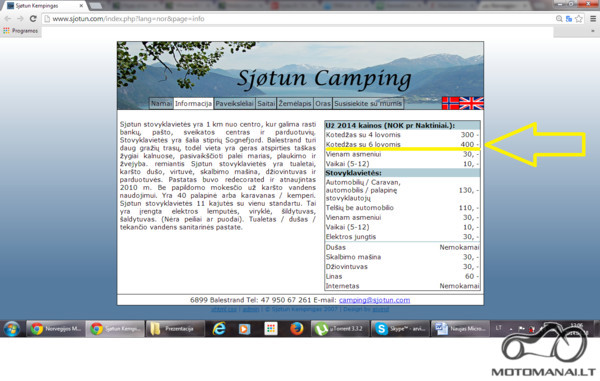Go to the Žemėlapis tab
600x381 pixels.
(295, 103)
